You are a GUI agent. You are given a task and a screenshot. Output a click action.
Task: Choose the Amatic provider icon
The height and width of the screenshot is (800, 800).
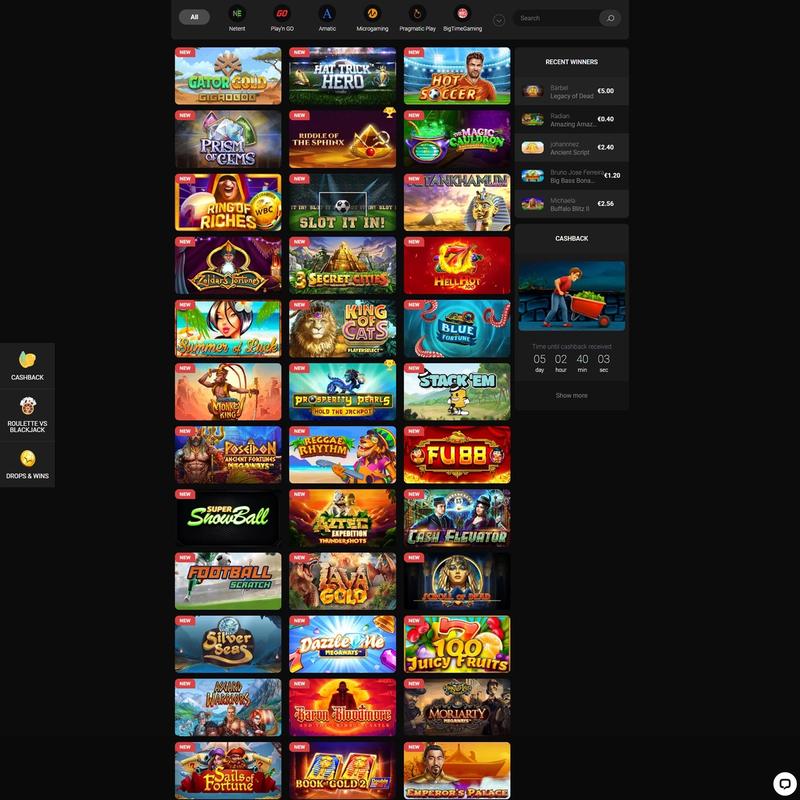coord(327,14)
